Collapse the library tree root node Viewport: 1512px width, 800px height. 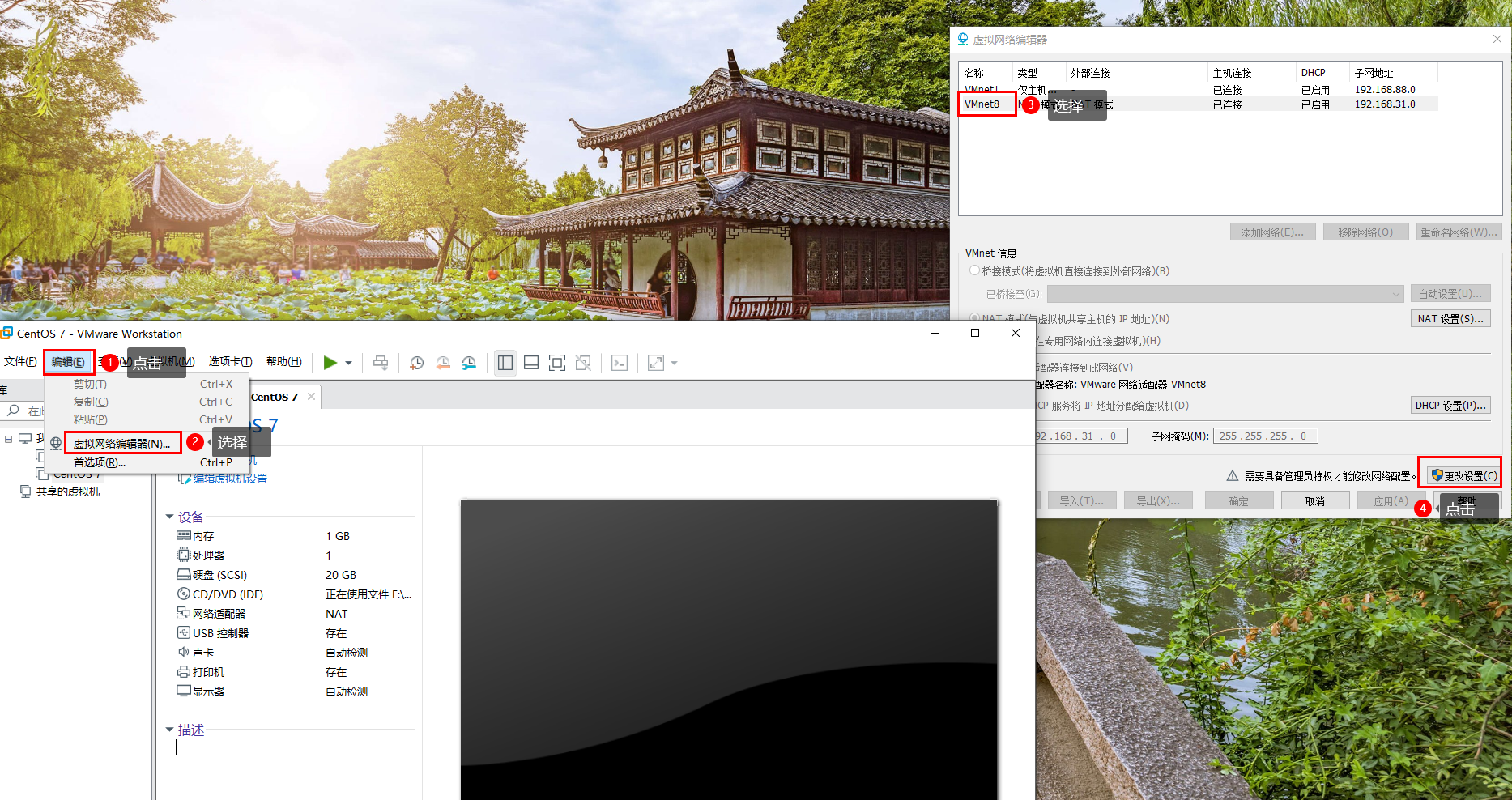pyautogui.click(x=8, y=438)
